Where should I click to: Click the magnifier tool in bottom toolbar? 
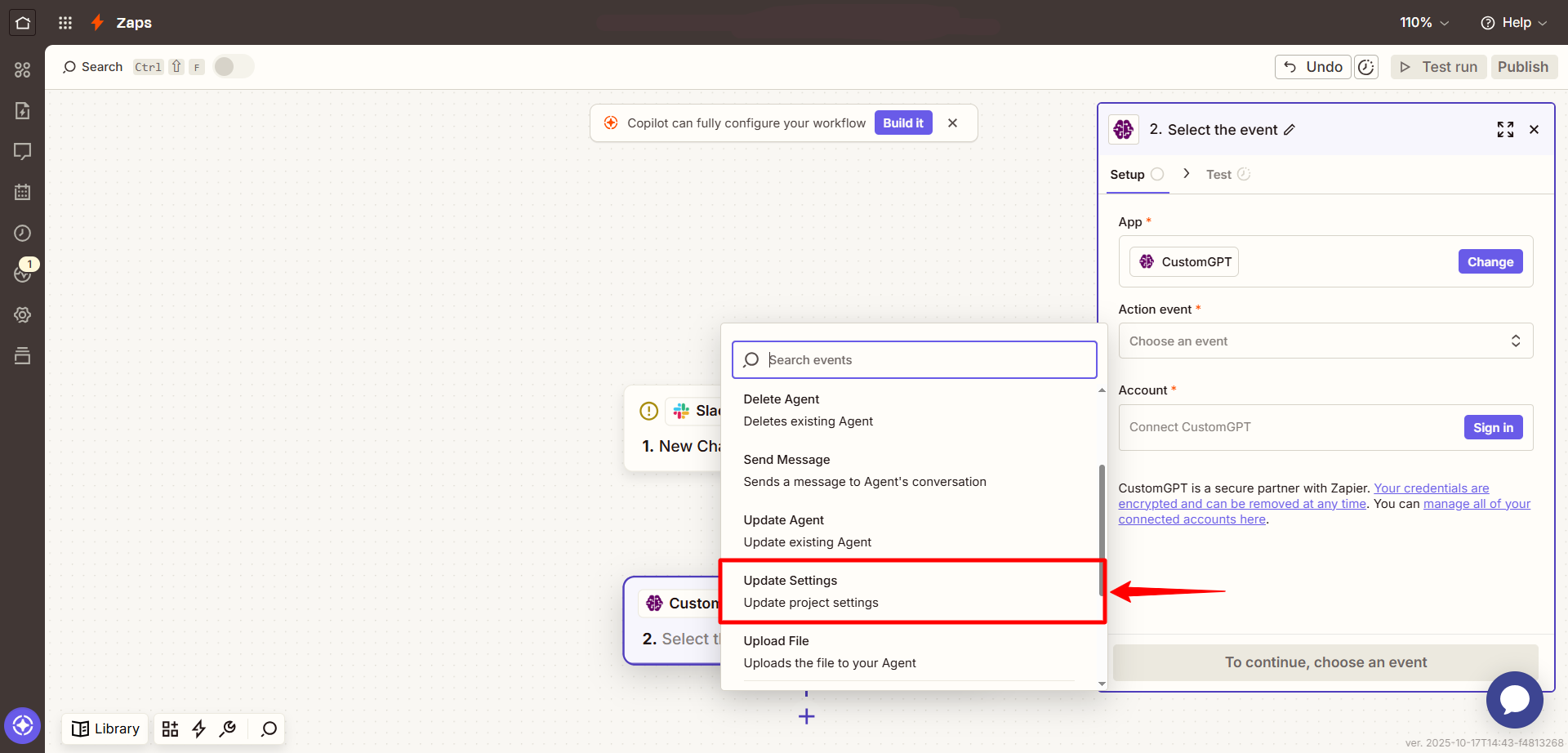click(x=269, y=728)
